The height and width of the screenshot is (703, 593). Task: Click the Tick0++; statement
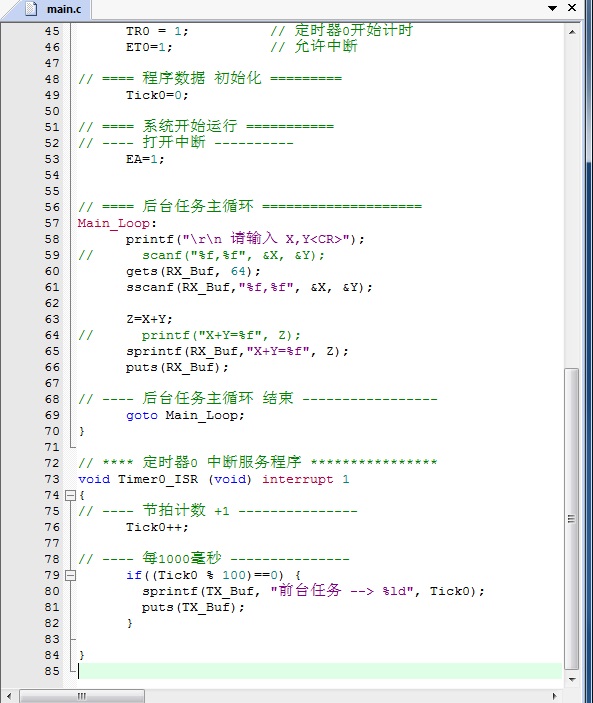click(x=157, y=527)
